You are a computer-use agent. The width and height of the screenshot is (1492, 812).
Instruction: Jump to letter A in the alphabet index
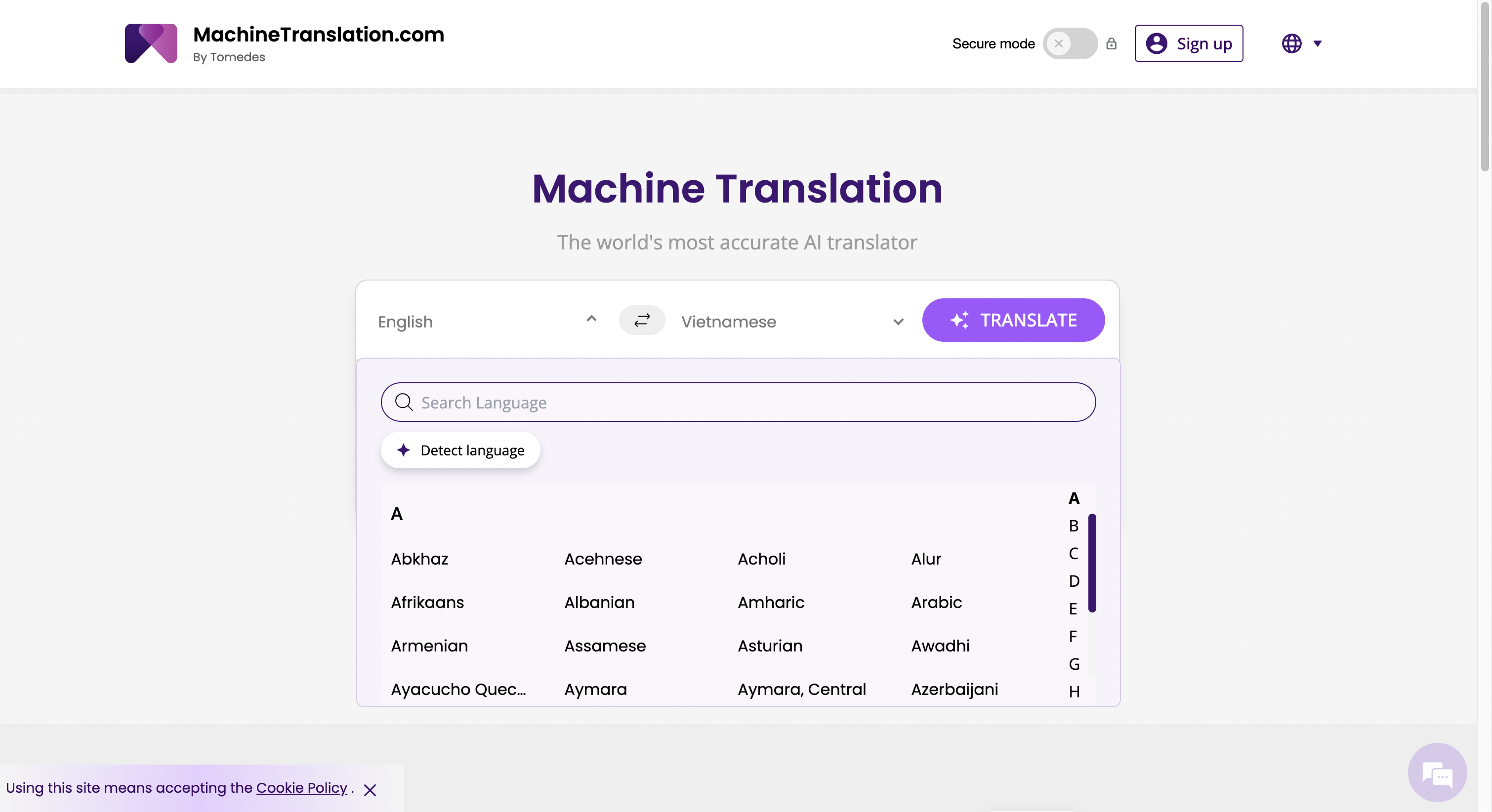click(x=1074, y=497)
